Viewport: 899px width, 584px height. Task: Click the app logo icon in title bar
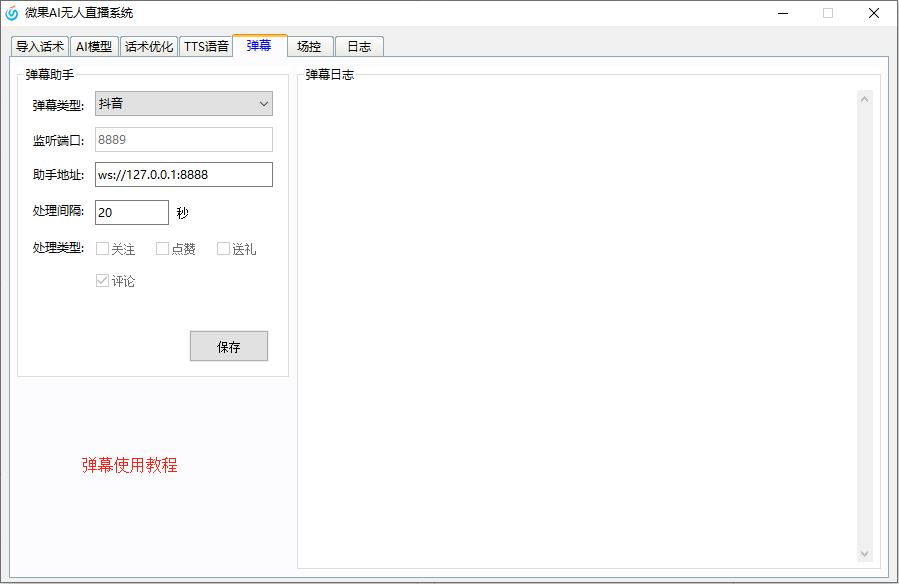click(x=12, y=13)
